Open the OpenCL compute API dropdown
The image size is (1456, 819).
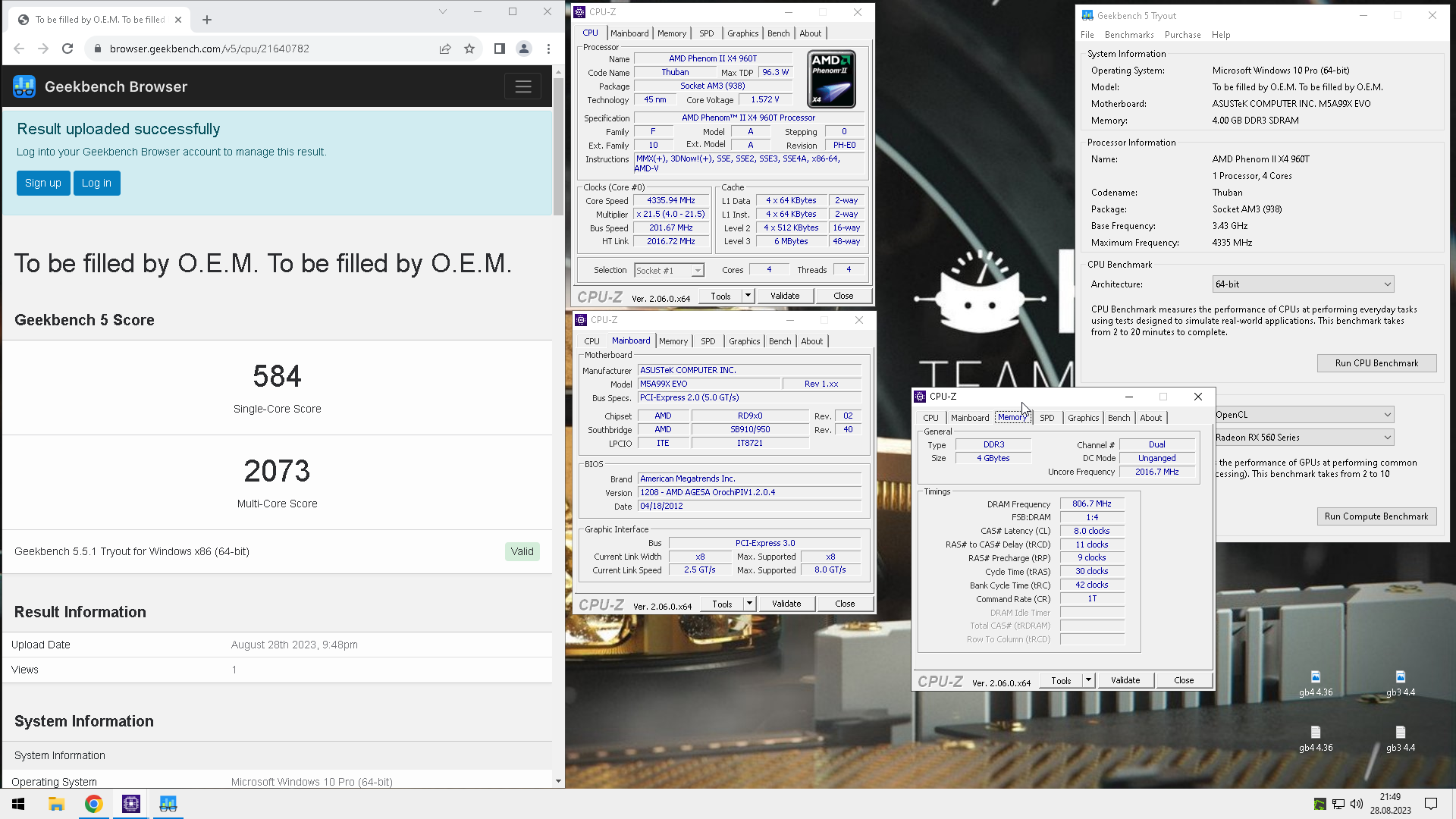click(x=1303, y=415)
